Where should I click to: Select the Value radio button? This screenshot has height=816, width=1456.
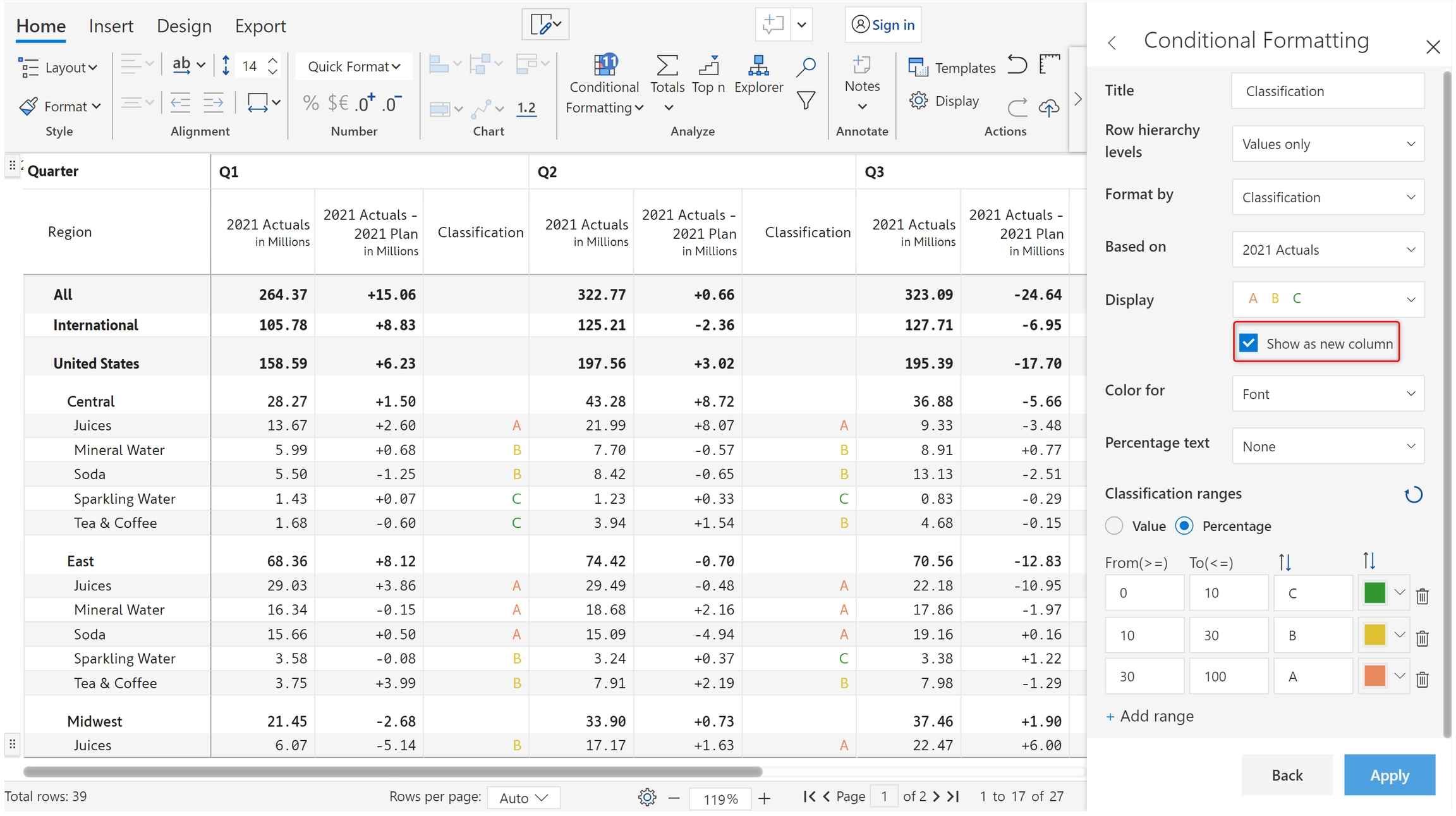pyautogui.click(x=1114, y=526)
